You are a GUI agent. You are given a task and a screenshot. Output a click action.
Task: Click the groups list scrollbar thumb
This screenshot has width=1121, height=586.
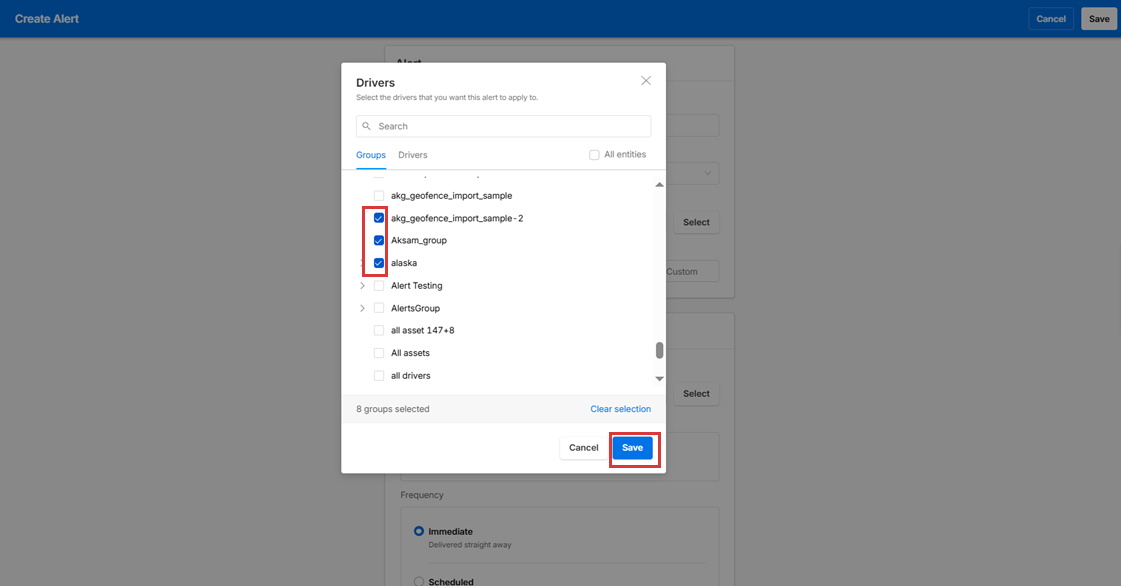pos(659,350)
